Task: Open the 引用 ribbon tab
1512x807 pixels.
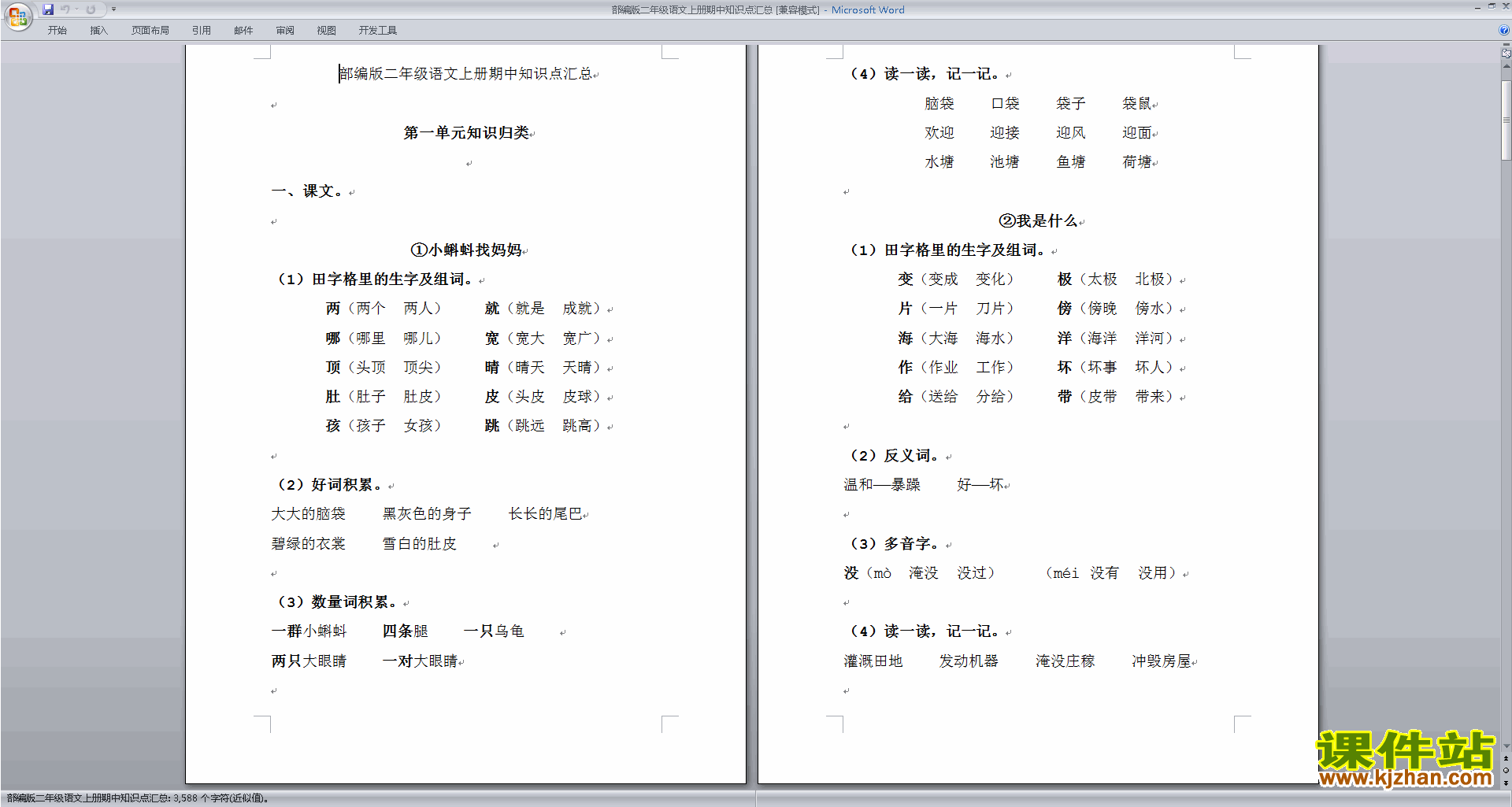Action: pos(202,31)
